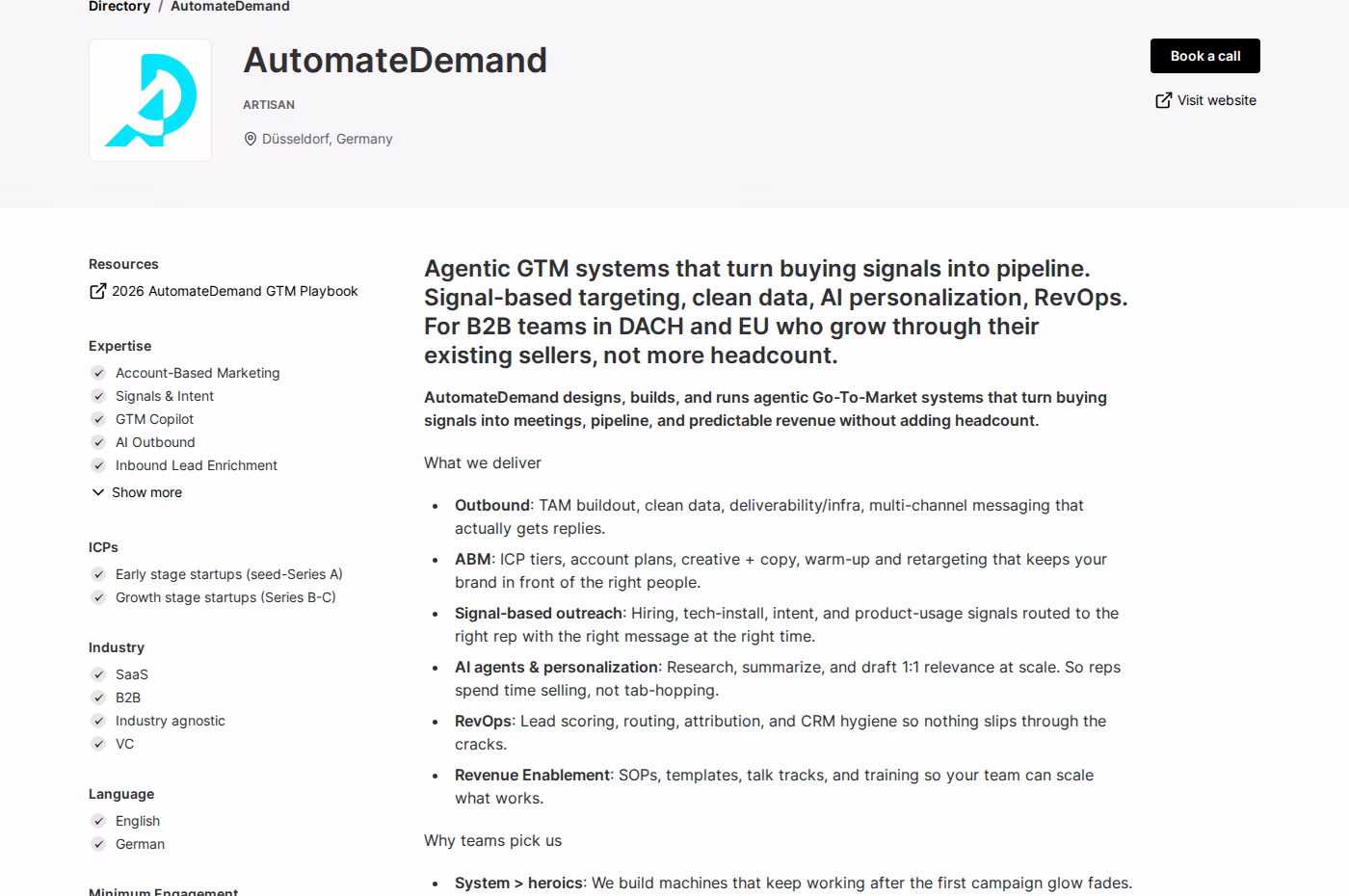Image resolution: width=1349 pixels, height=896 pixels.
Task: Click the check icon beside Early stage startups
Action: (x=98, y=574)
